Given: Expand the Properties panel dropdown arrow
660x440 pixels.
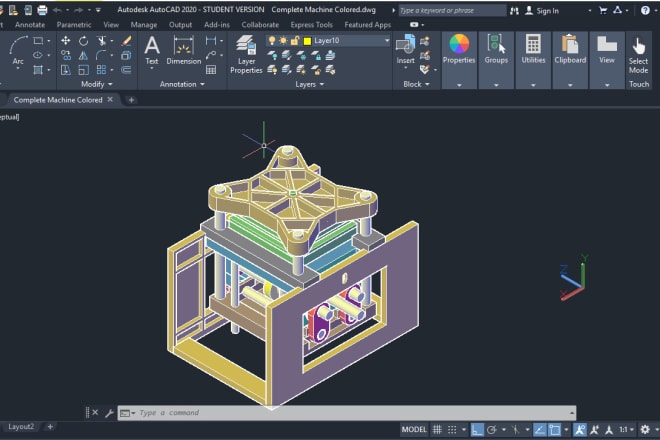Looking at the screenshot, I should (x=459, y=85).
